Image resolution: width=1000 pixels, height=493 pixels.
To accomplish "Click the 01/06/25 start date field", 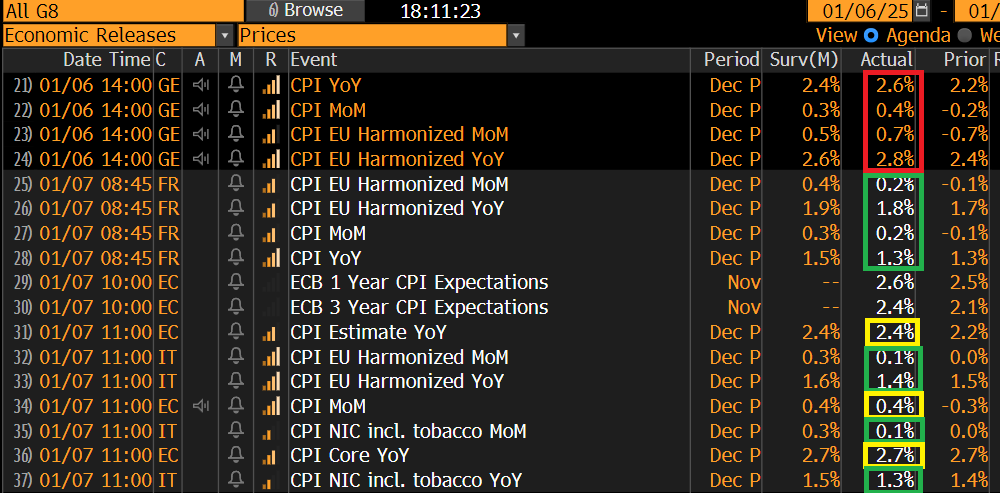I will point(860,10).
